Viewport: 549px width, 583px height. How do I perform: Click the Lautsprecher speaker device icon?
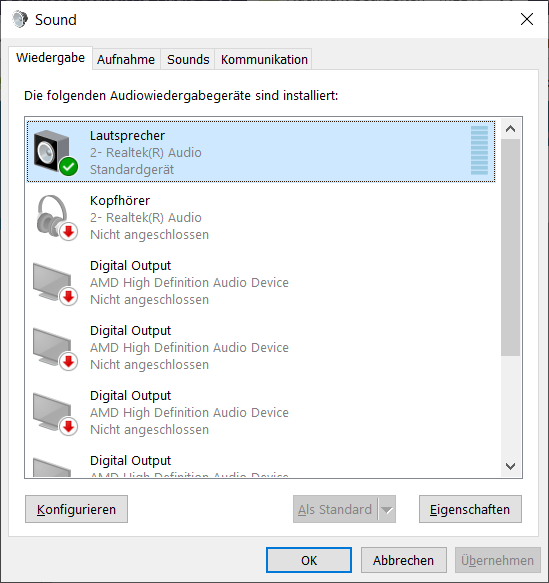55,152
